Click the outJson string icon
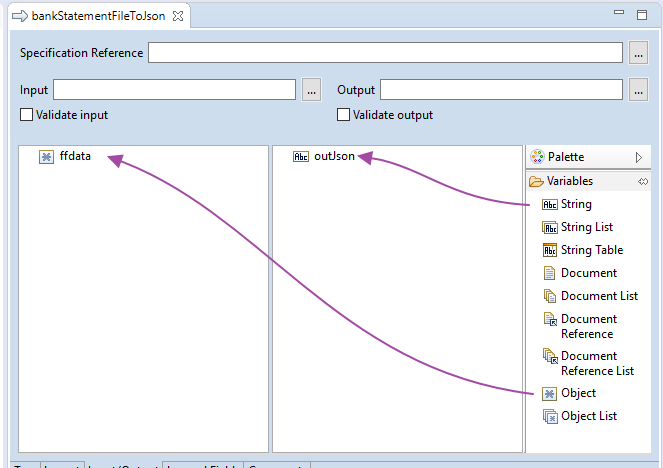 point(301,157)
